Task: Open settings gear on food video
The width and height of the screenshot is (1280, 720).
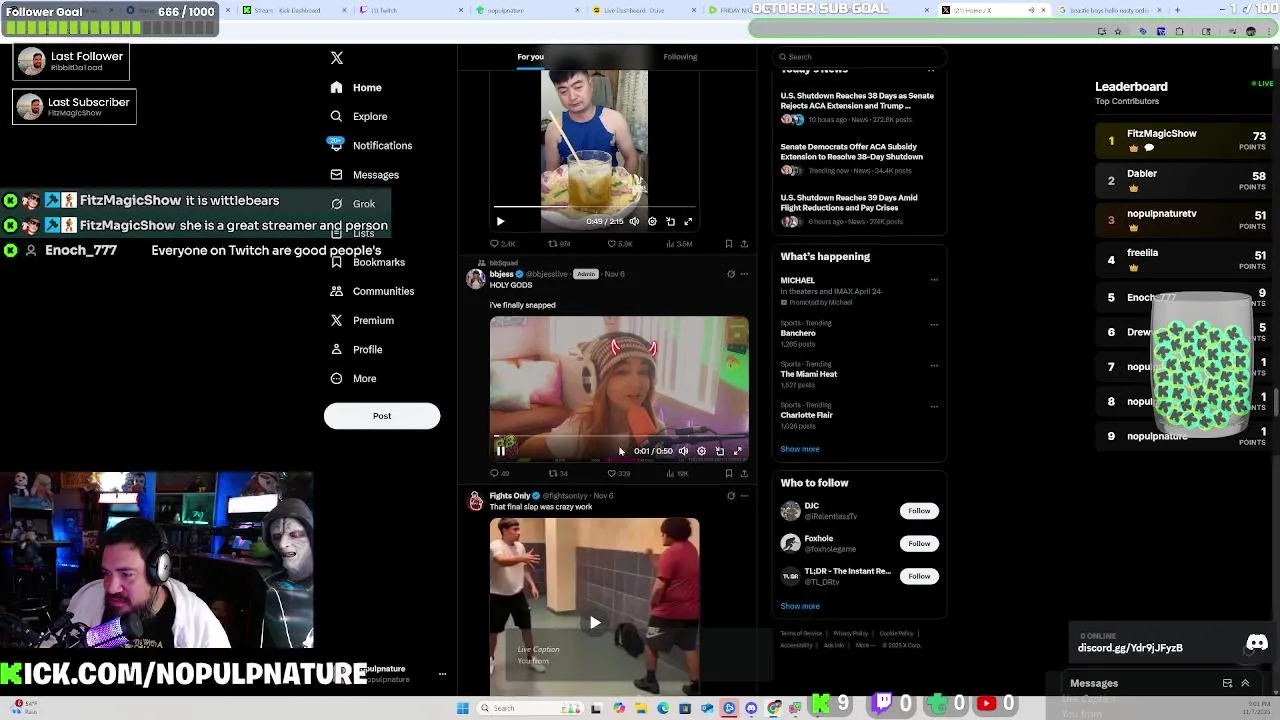Action: (652, 222)
